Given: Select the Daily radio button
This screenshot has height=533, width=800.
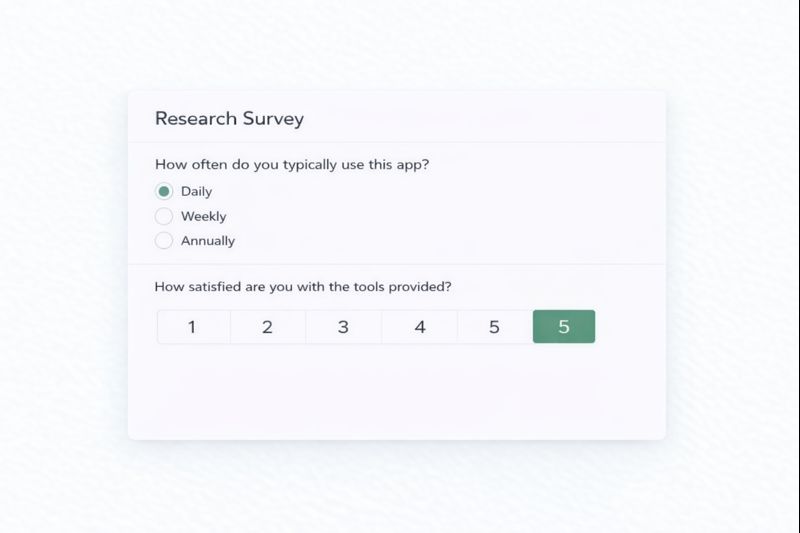Looking at the screenshot, I should (x=164, y=191).
